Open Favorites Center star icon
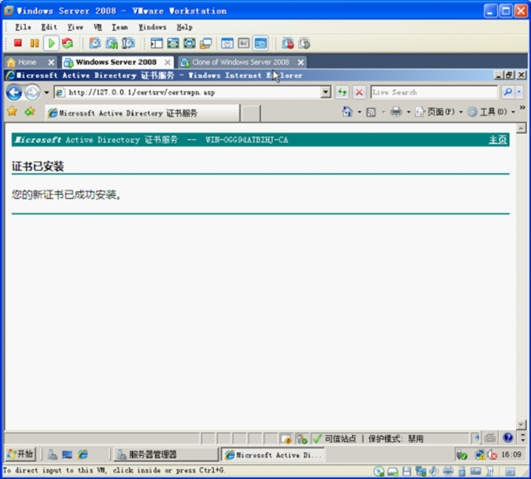The height and width of the screenshot is (479, 531). pyautogui.click(x=13, y=111)
